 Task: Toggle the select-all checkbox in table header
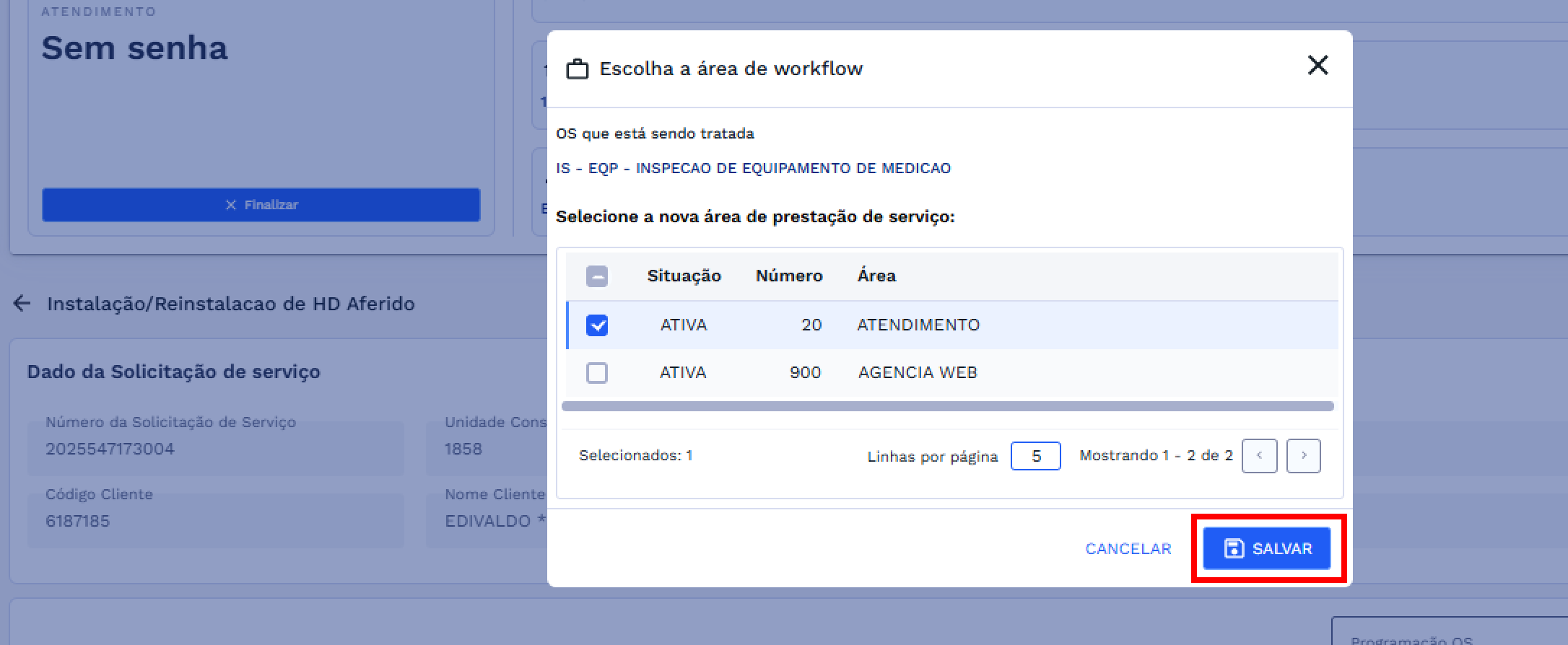(x=597, y=276)
